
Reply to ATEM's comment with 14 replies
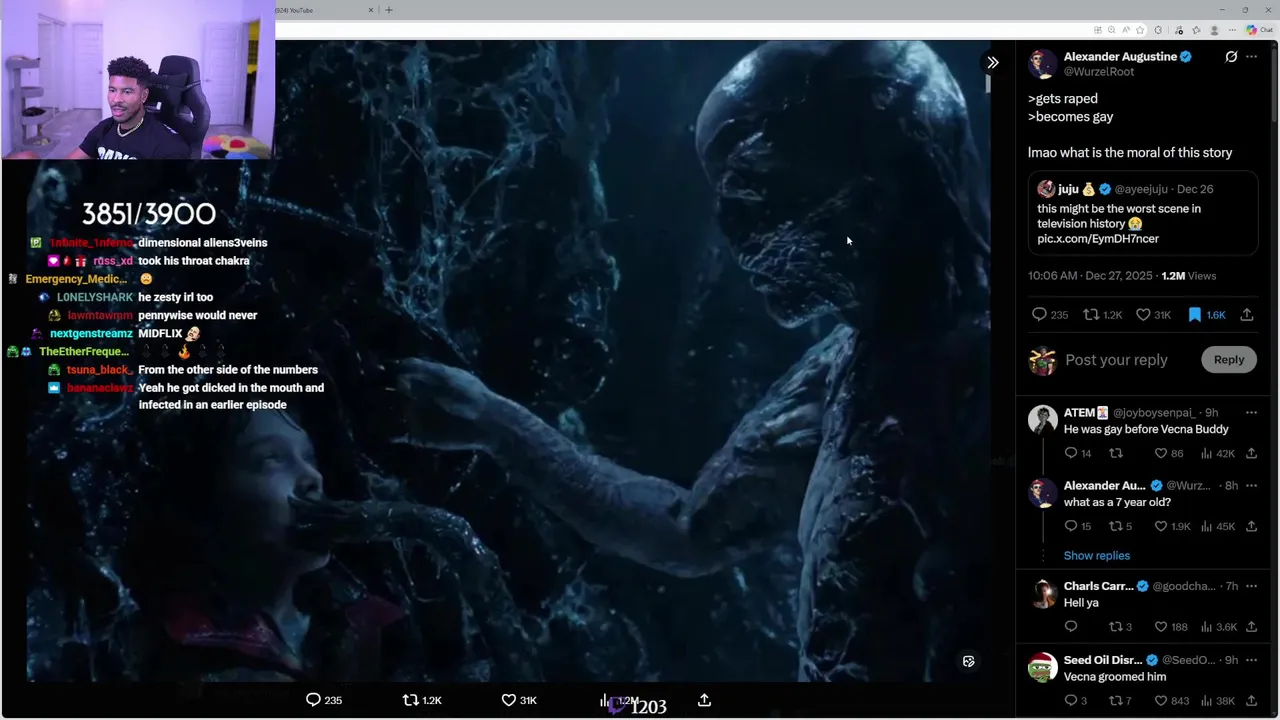click(1078, 453)
